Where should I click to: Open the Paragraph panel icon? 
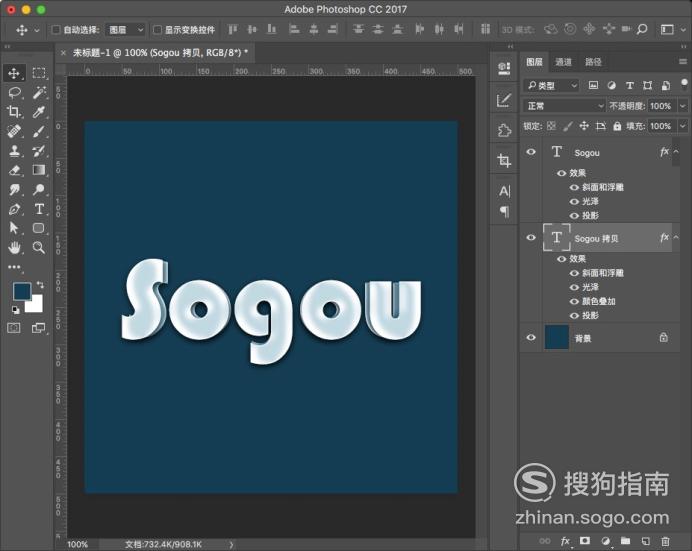(x=504, y=212)
